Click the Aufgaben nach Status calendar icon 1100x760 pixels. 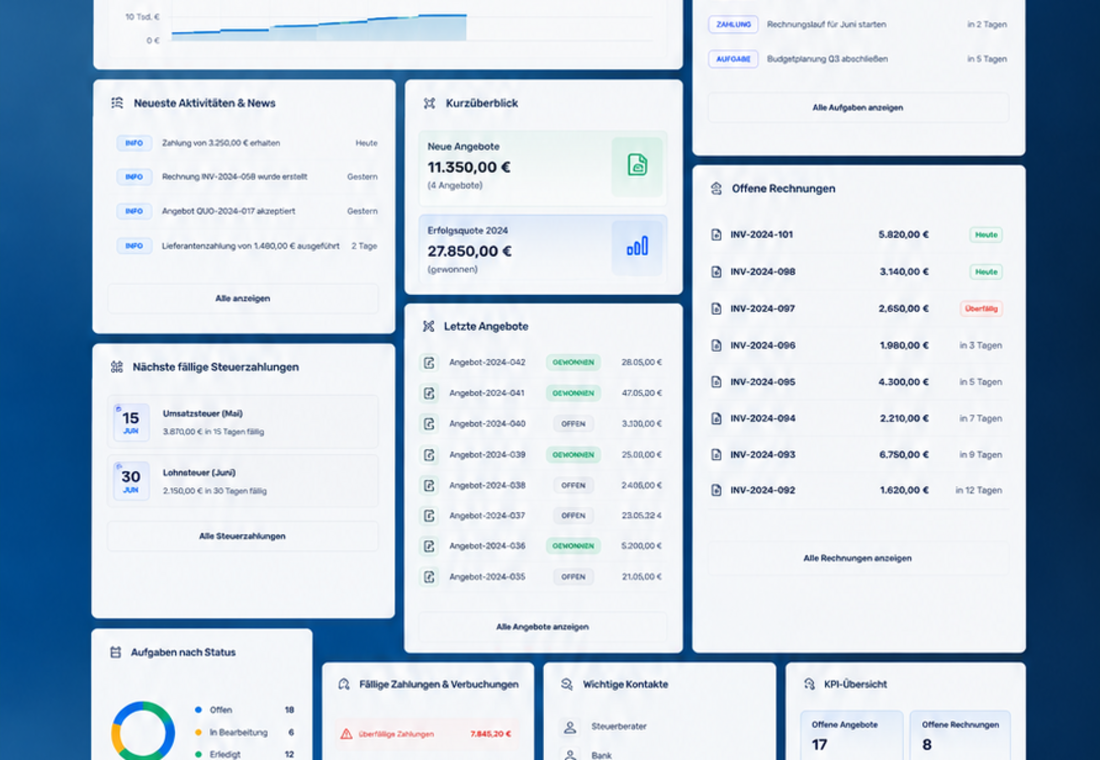point(116,652)
